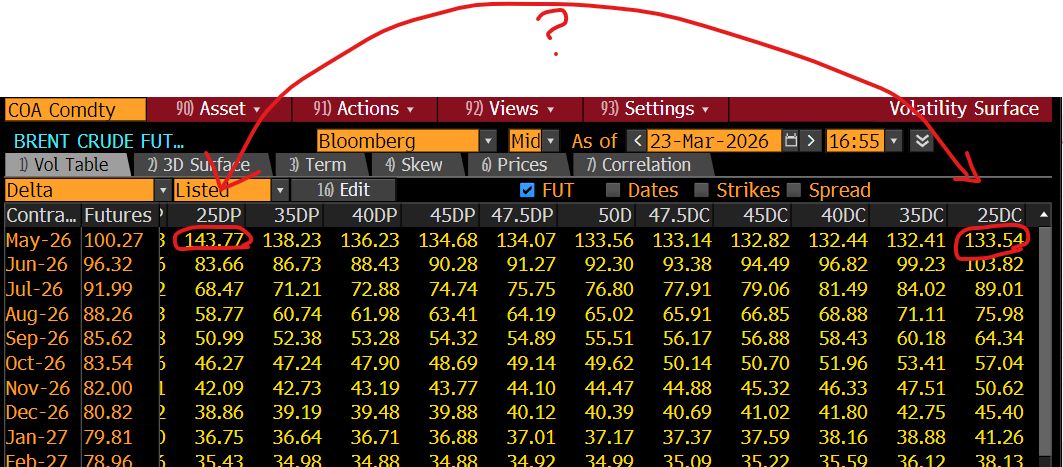Click the 47.5DC column header
The width and height of the screenshot is (1063, 467).
pyautogui.click(x=674, y=216)
